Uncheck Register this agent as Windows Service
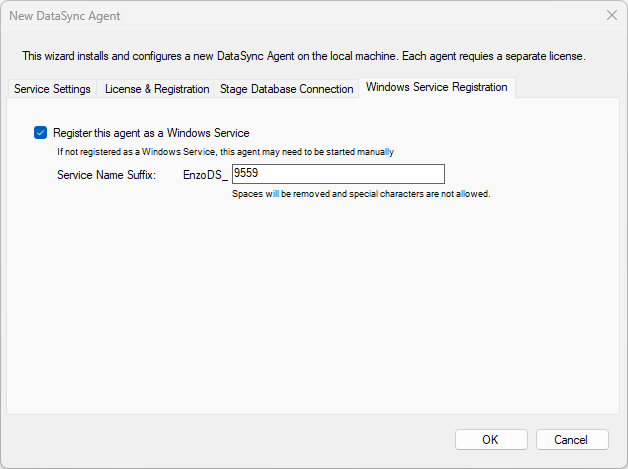Viewport: 628px width, 469px height. (40, 132)
